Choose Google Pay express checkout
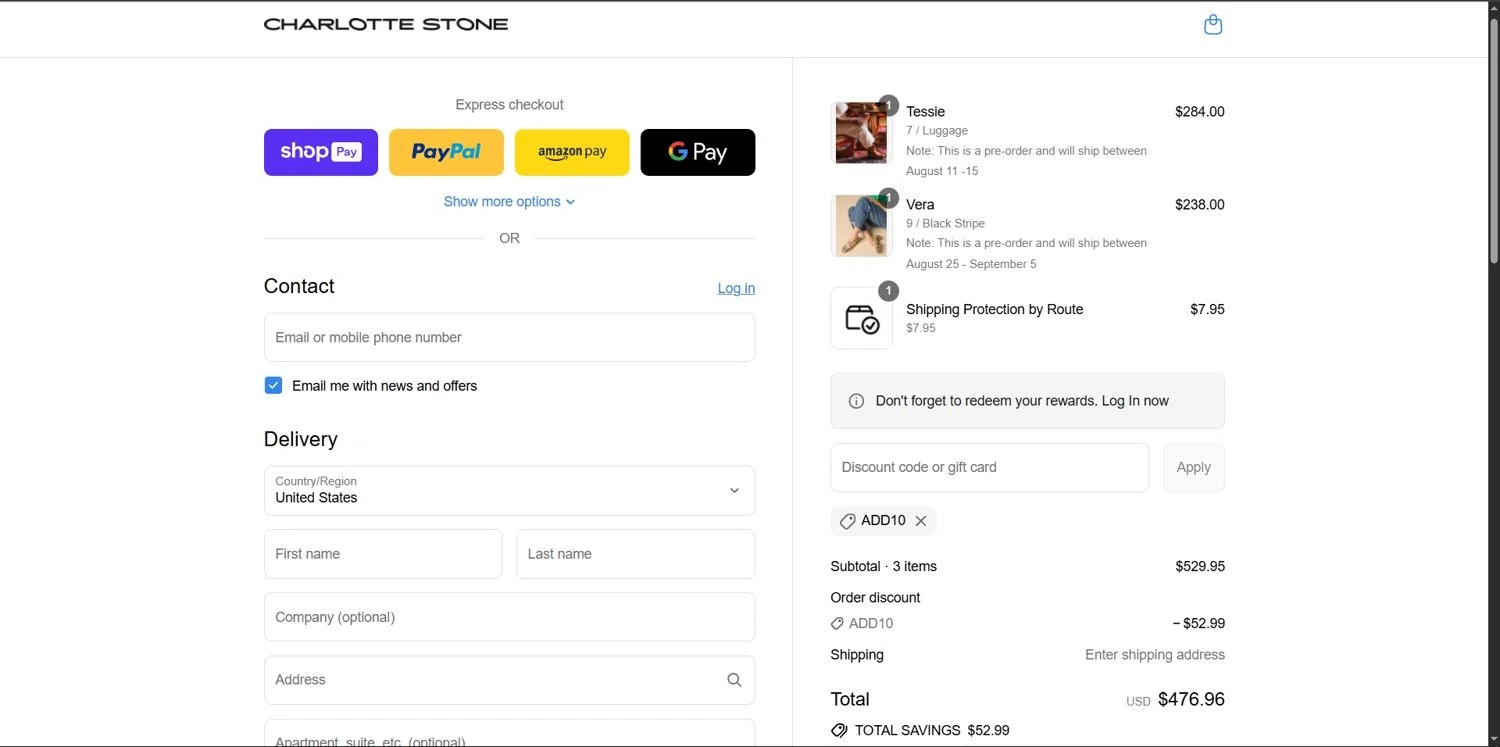The width and height of the screenshot is (1500, 747). click(698, 152)
